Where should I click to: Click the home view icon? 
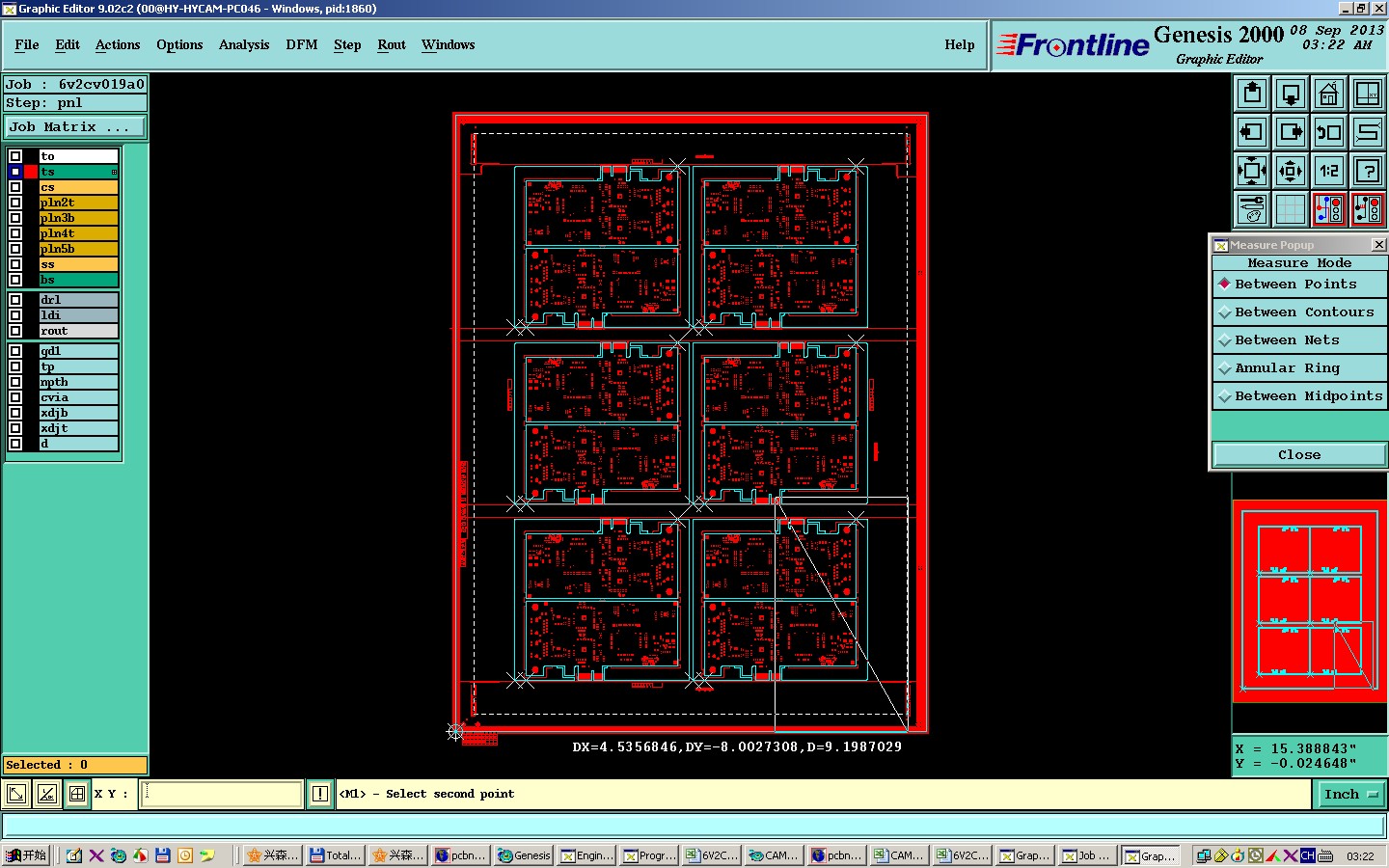tap(1329, 94)
